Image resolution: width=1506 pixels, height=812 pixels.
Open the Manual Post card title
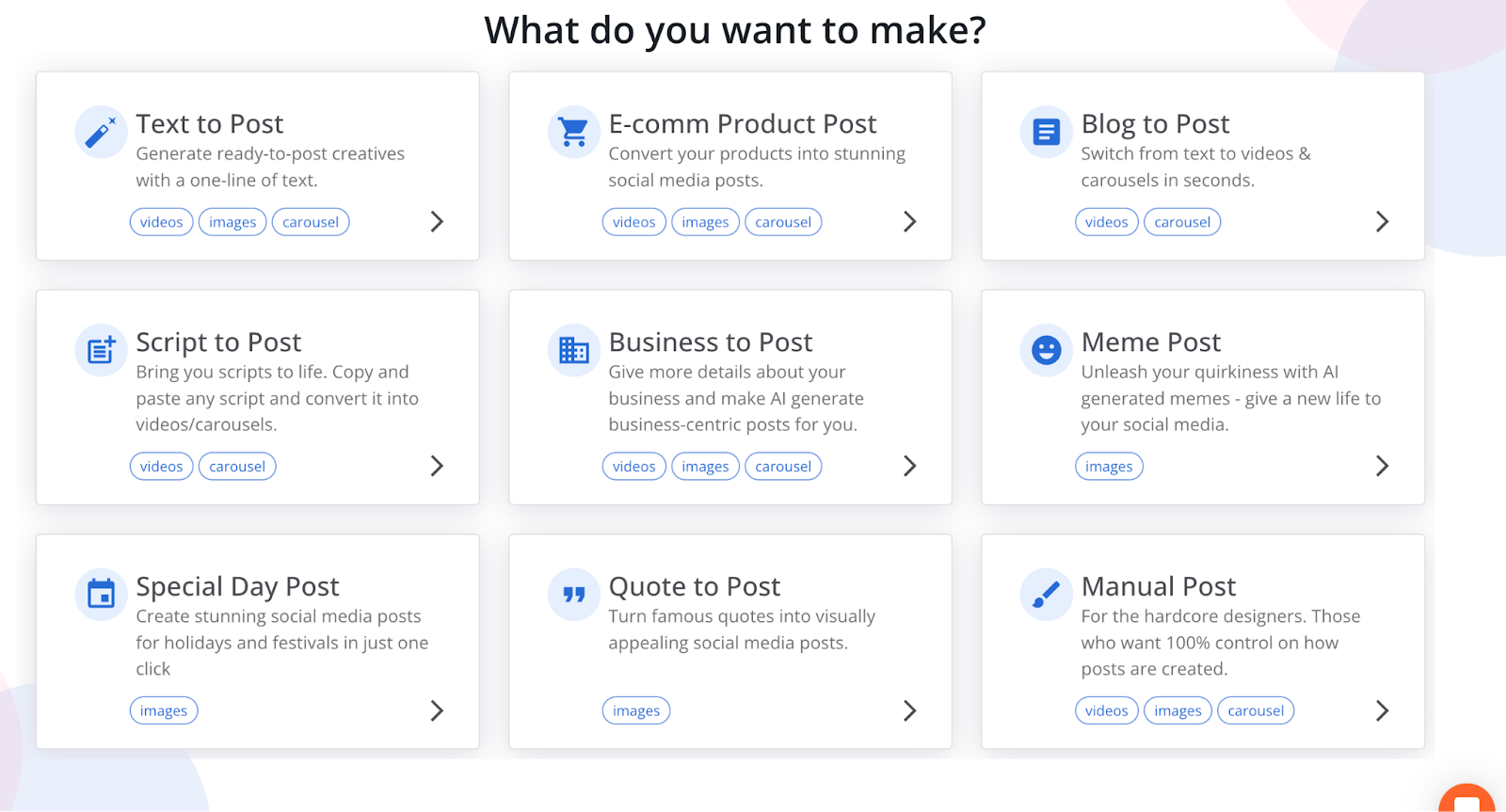1158,587
